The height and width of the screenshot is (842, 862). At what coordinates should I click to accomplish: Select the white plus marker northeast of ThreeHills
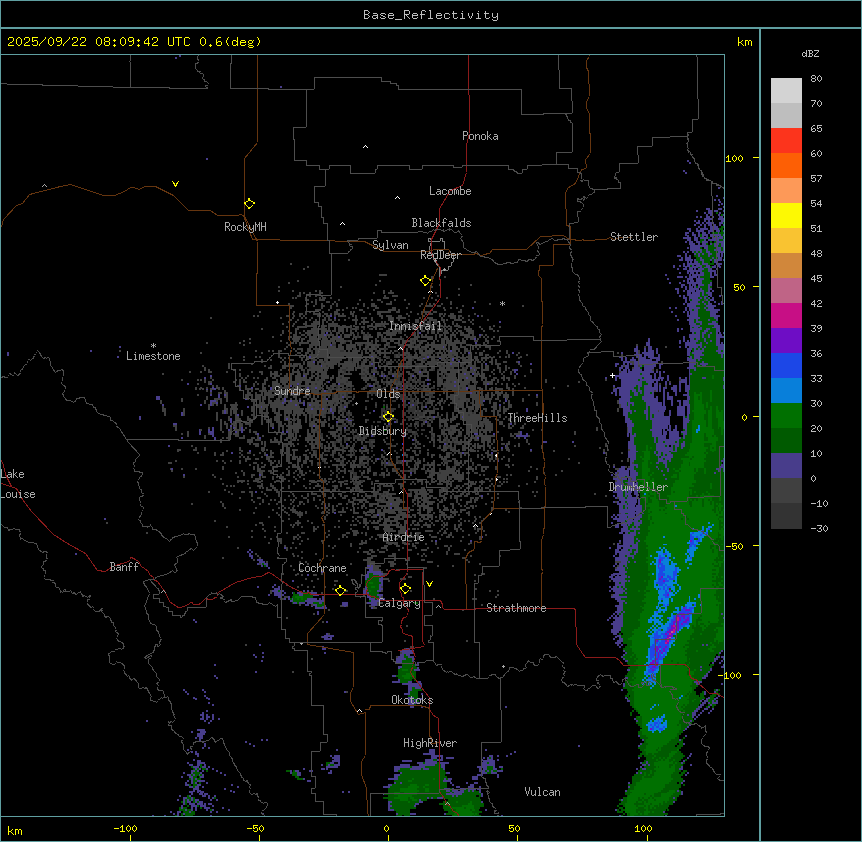point(613,375)
